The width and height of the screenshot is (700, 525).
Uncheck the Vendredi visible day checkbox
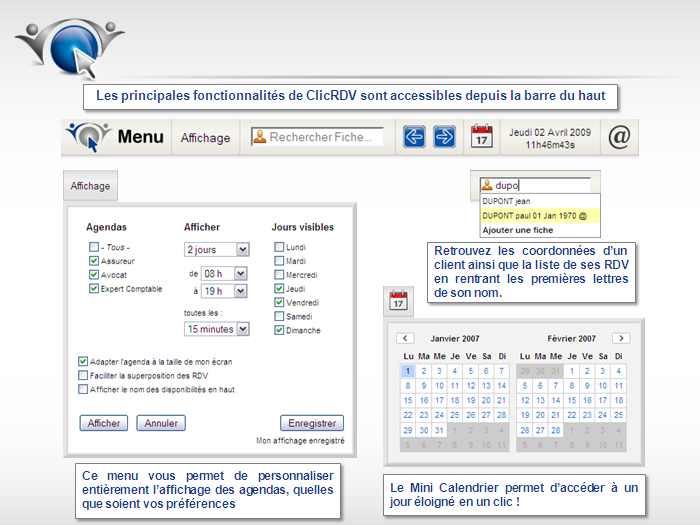point(279,302)
